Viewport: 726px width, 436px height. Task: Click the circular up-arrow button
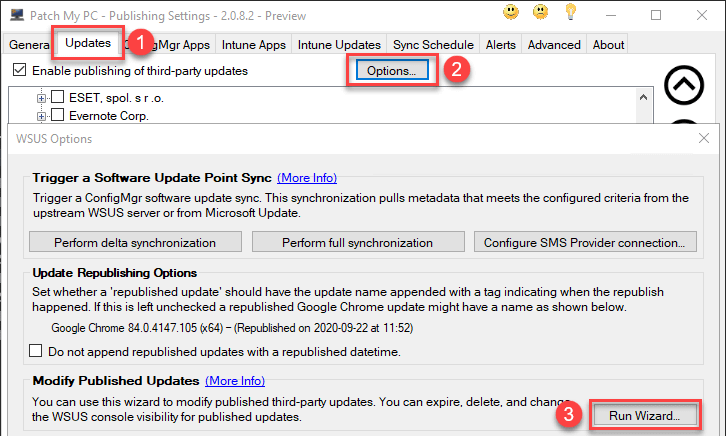[684, 85]
